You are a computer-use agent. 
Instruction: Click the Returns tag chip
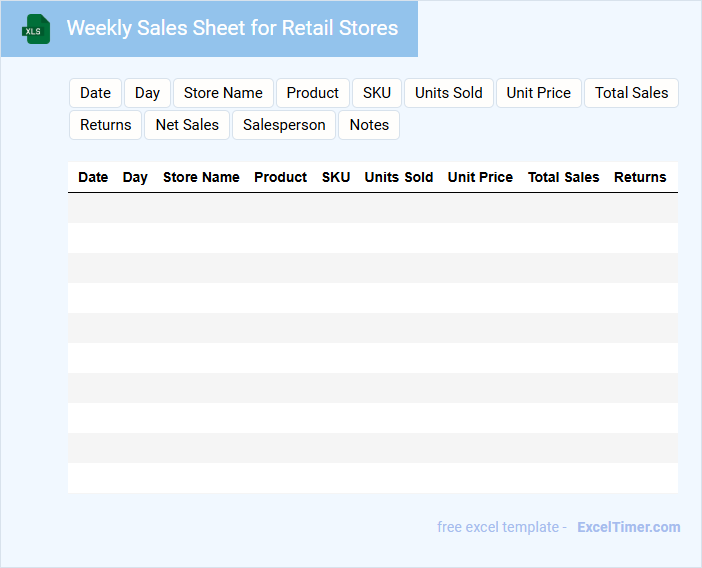(x=105, y=125)
